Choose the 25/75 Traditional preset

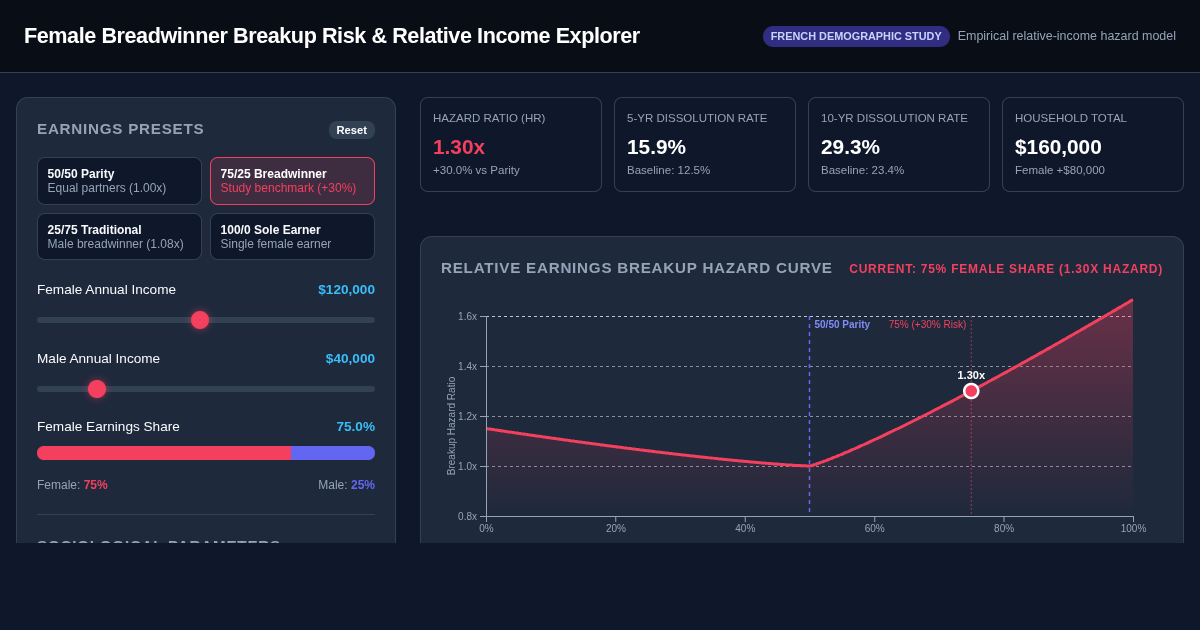tap(119, 237)
